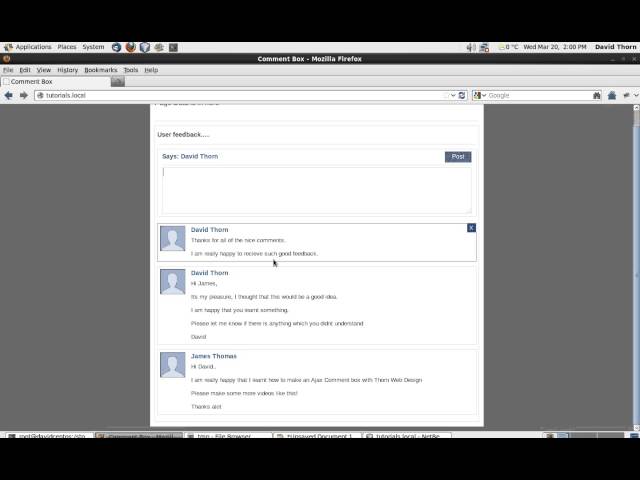Switch to the tutorials.local NetBeans taskbar window

pyautogui.click(x=407, y=436)
